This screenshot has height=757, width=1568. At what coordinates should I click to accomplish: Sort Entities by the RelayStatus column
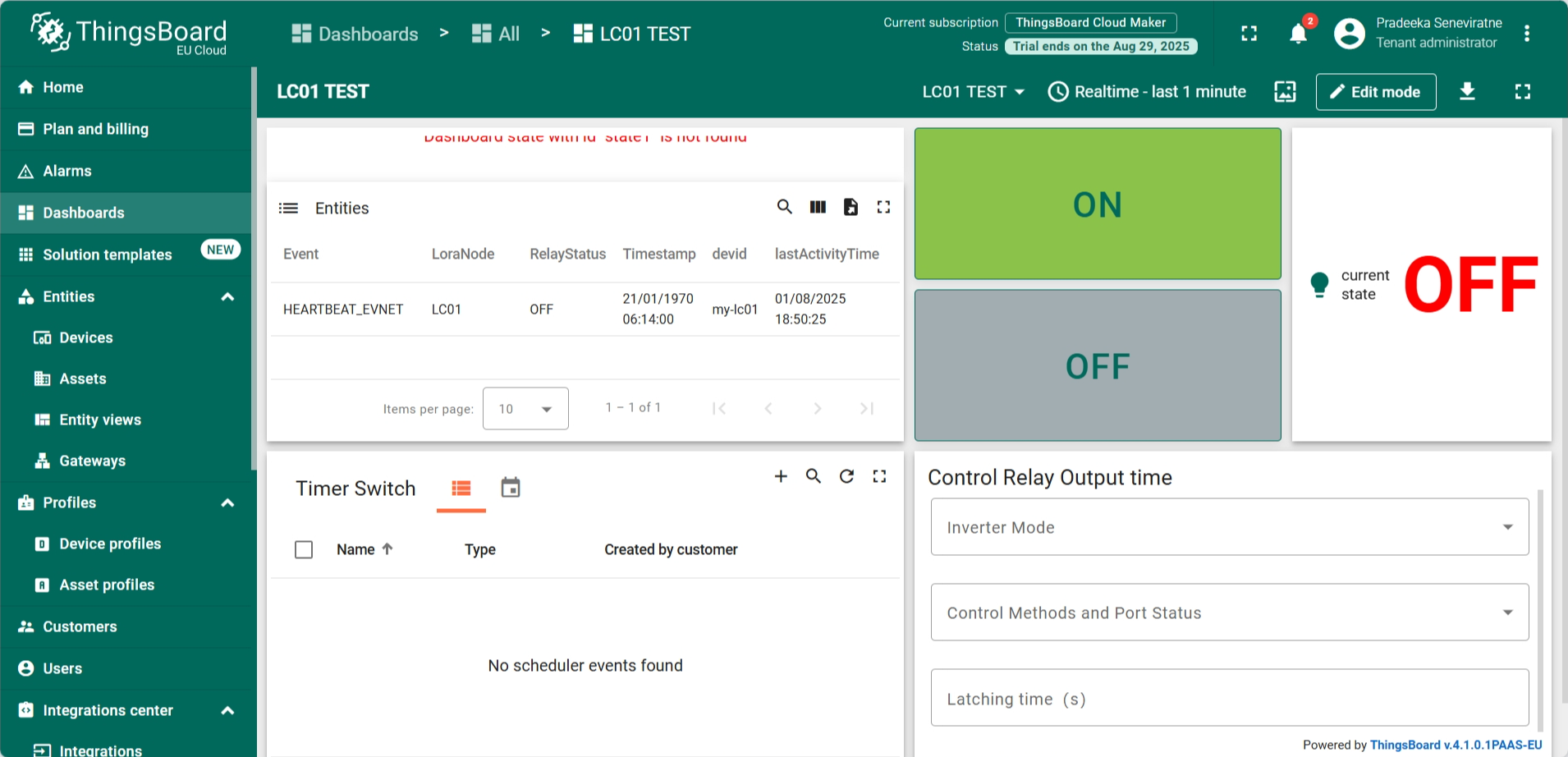pyautogui.click(x=568, y=255)
